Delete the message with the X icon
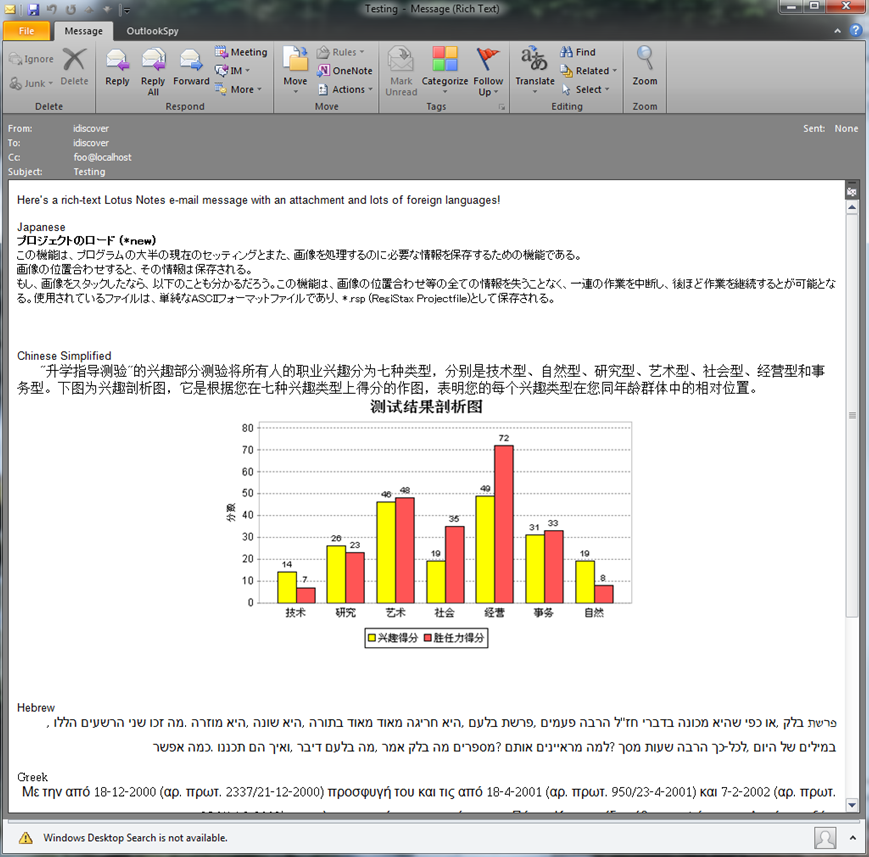Viewport: 869px width, 857px height. (x=74, y=67)
